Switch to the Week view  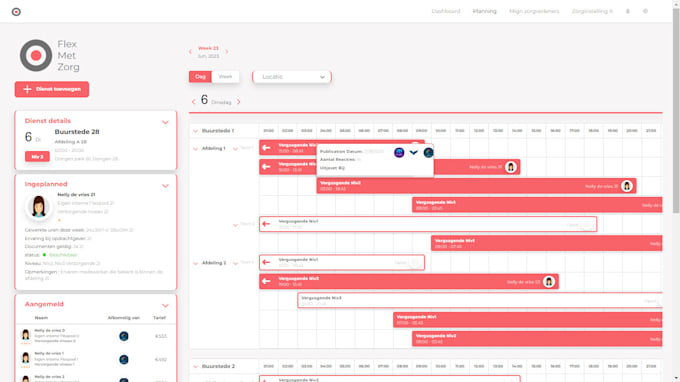tap(225, 77)
